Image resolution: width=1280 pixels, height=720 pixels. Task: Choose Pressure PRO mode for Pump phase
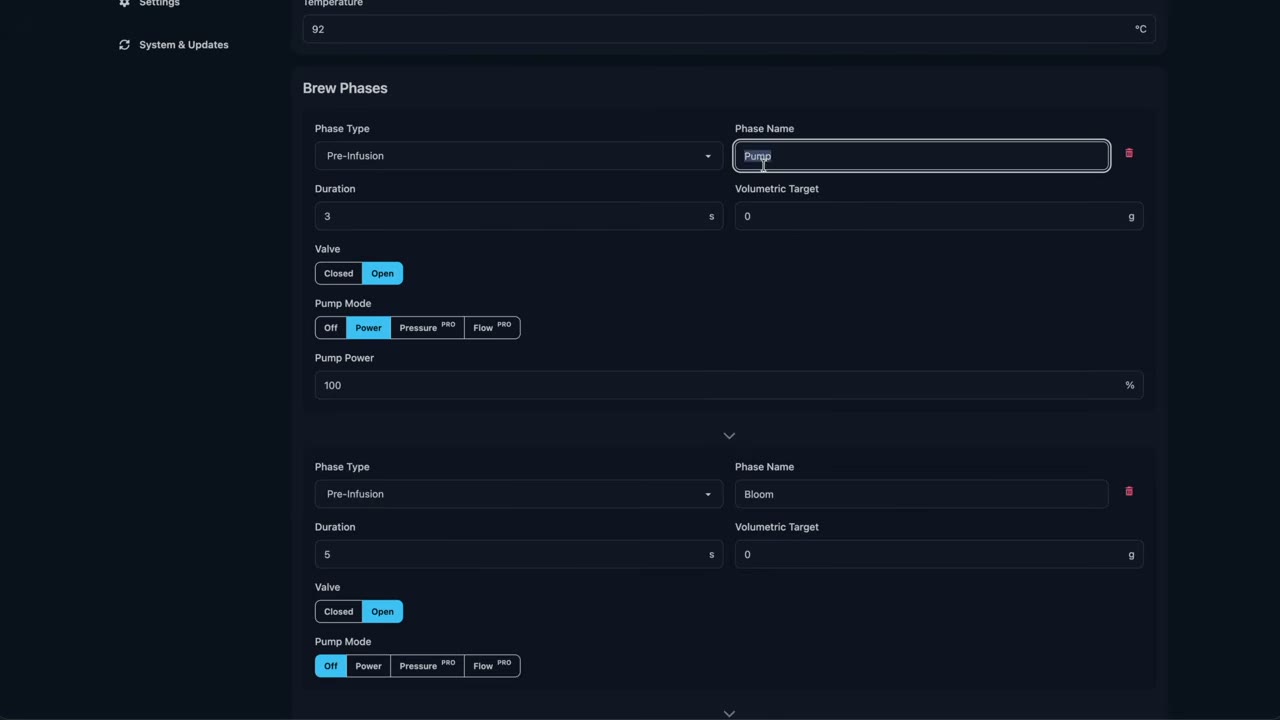point(427,328)
